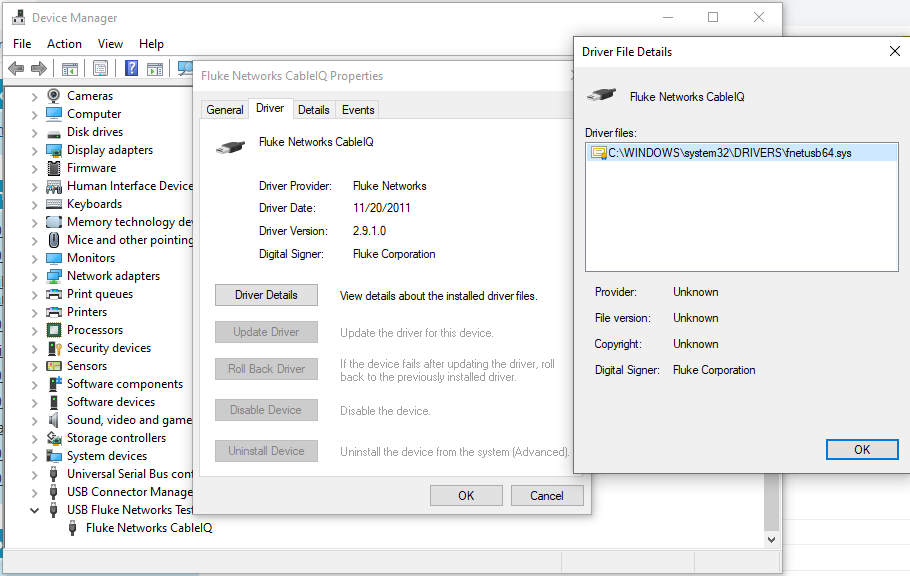Select the Firmware tree item label
The height and width of the screenshot is (576, 910).
pos(92,168)
